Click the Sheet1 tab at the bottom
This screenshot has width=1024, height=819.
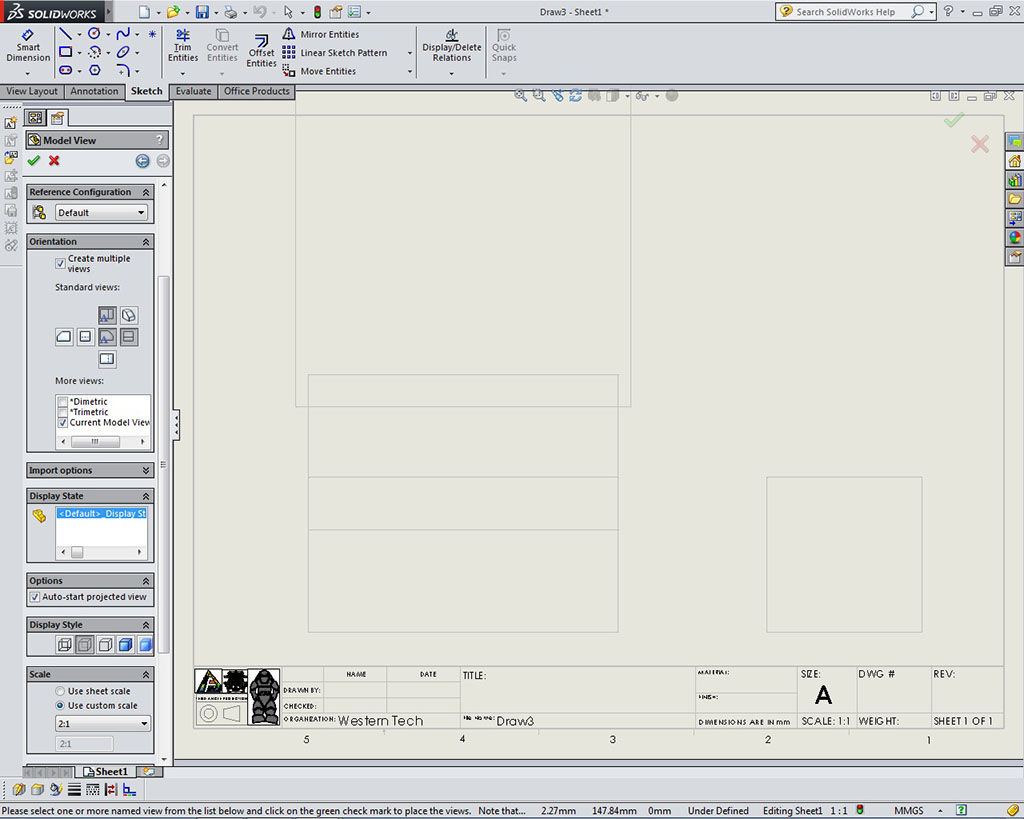click(106, 772)
